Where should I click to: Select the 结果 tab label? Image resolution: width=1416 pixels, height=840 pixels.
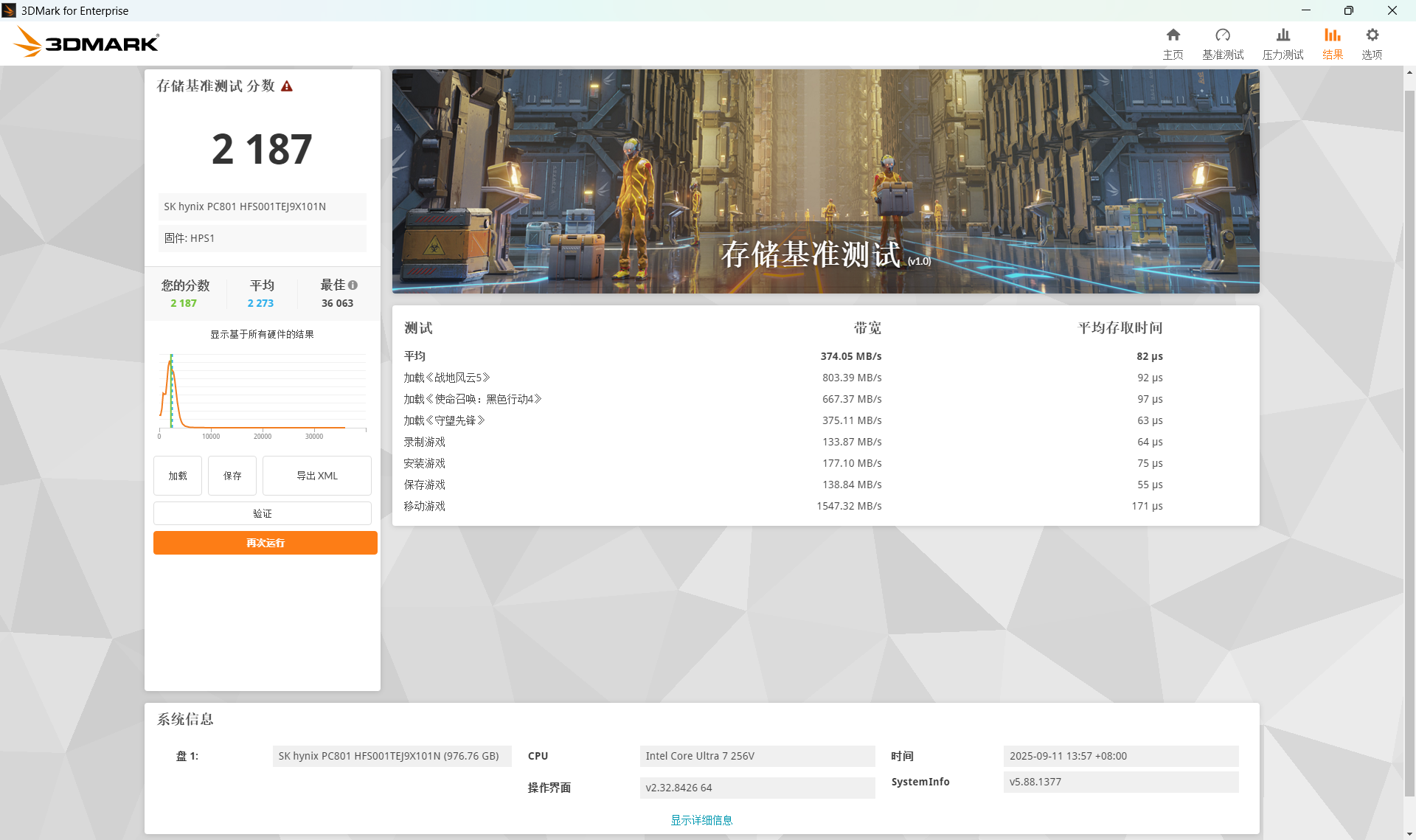pos(1332,55)
